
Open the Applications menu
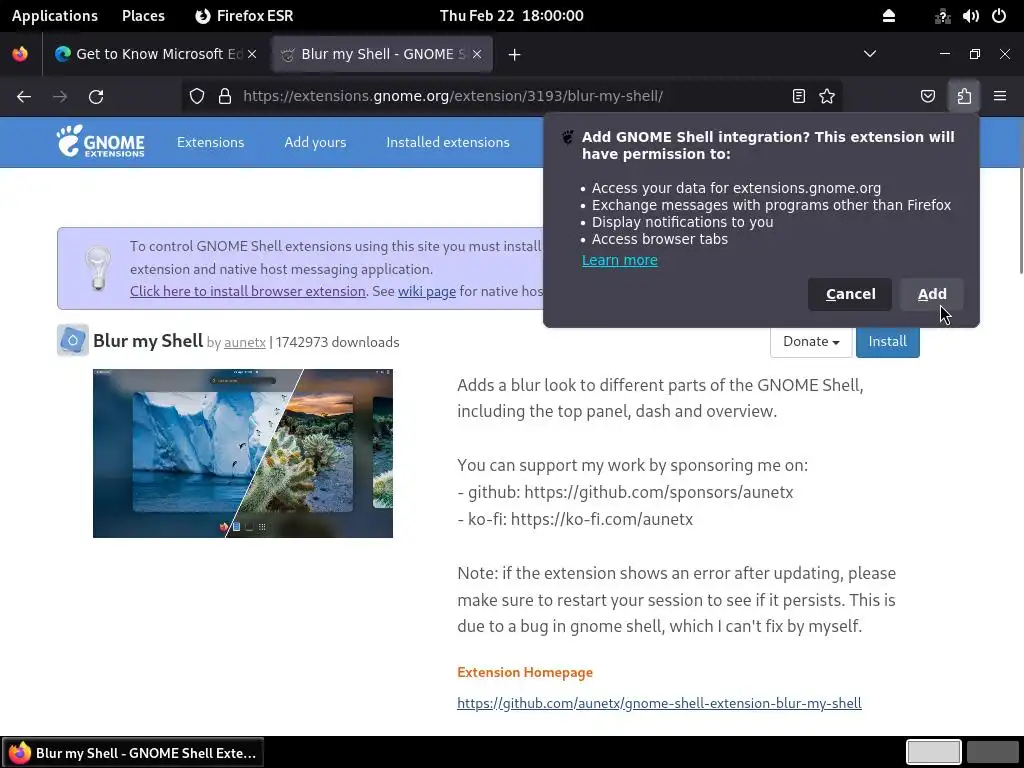(x=55, y=16)
